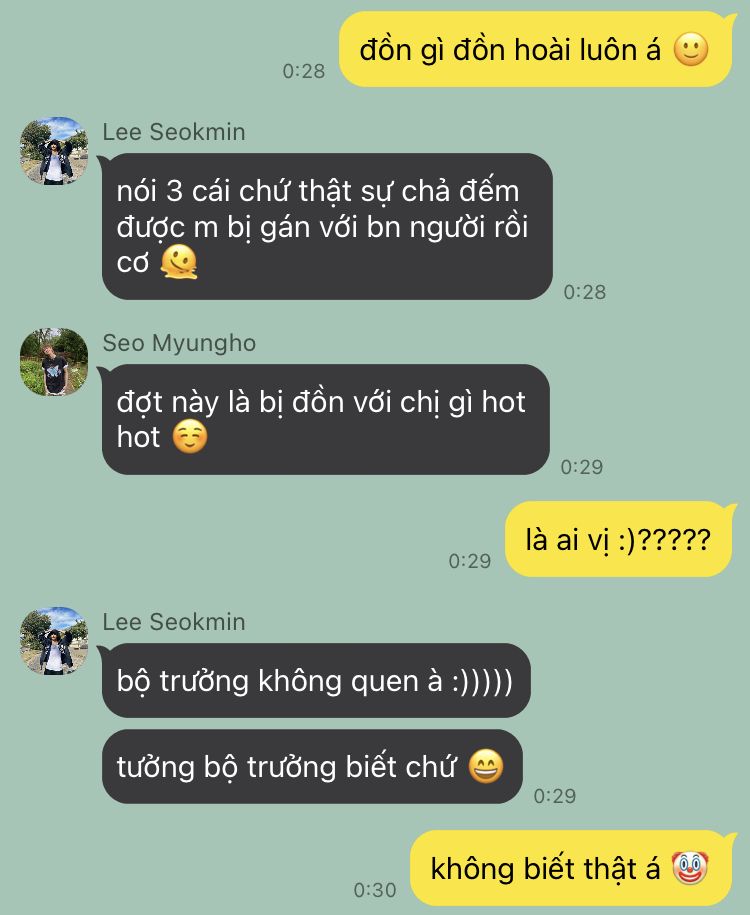Select 'tưởng bộ trưởng biết chứ' message
Viewport: 750px width, 915px height.
(312, 766)
